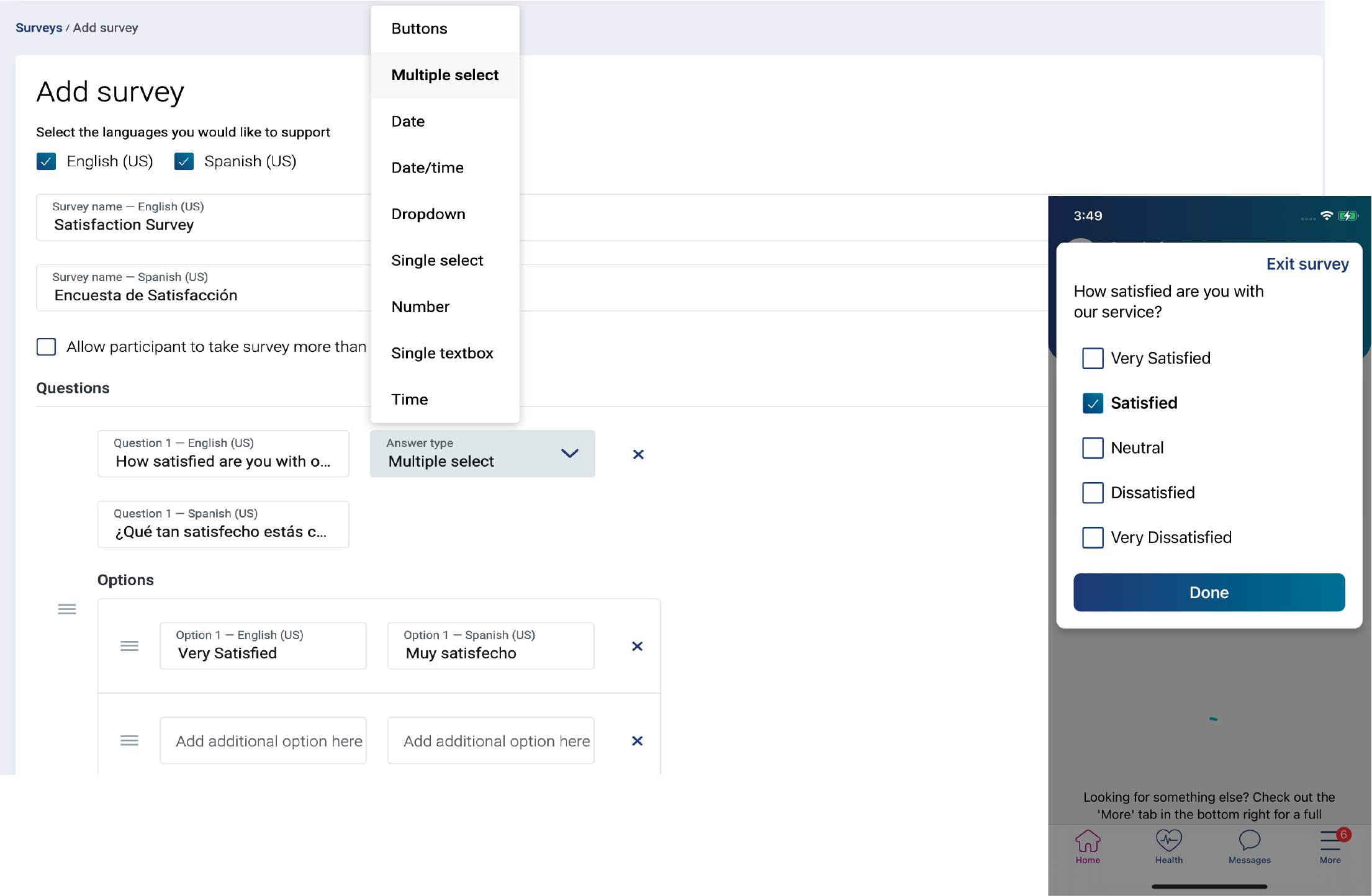The width and height of the screenshot is (1372, 896).
Task: Toggle the Spanish (US) language checkbox
Action: [184, 161]
